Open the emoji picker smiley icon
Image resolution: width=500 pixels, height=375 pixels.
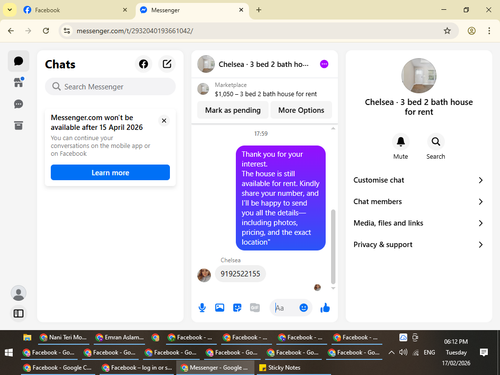[303, 308]
